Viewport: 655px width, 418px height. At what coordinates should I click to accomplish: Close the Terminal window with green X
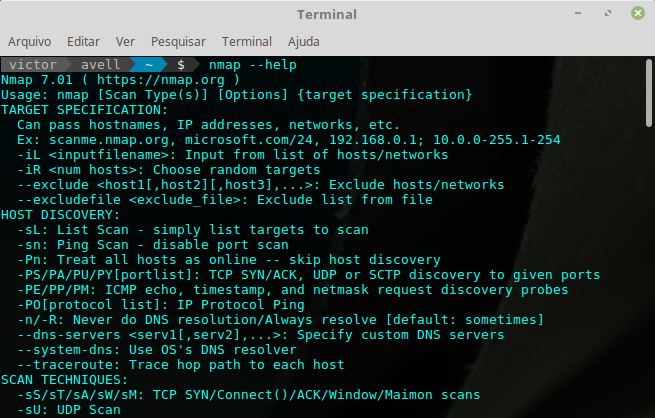point(637,13)
